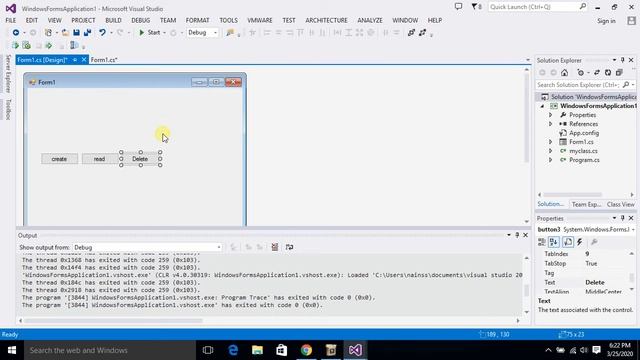Click in the Search Solution Explorer field

point(578,85)
